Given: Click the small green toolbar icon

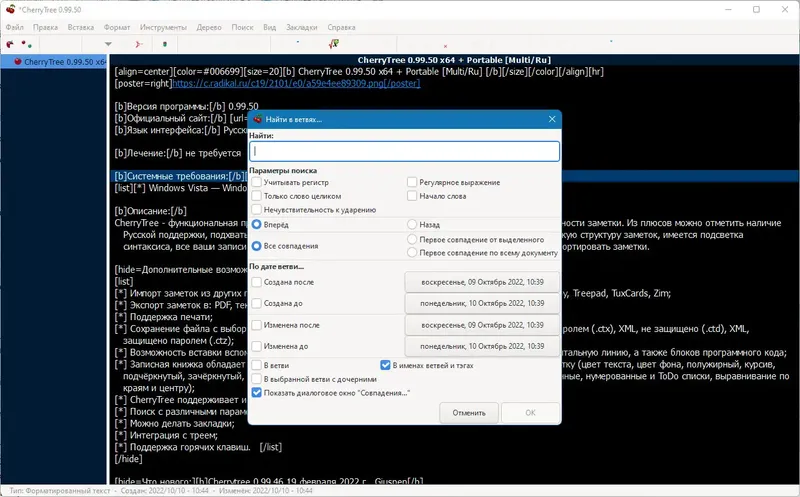Looking at the screenshot, I should coord(165,44).
